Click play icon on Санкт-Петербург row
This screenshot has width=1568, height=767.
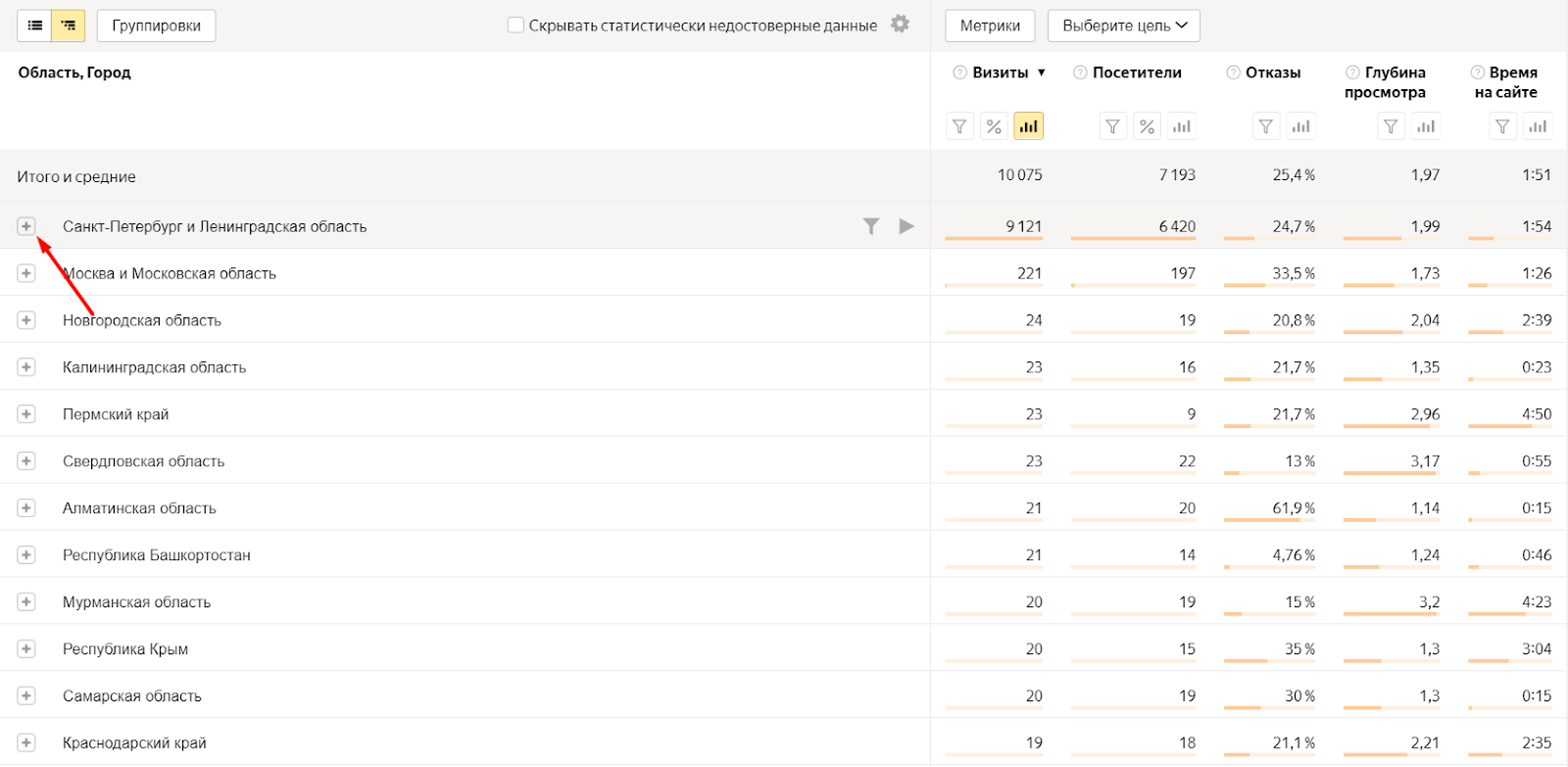click(x=906, y=226)
